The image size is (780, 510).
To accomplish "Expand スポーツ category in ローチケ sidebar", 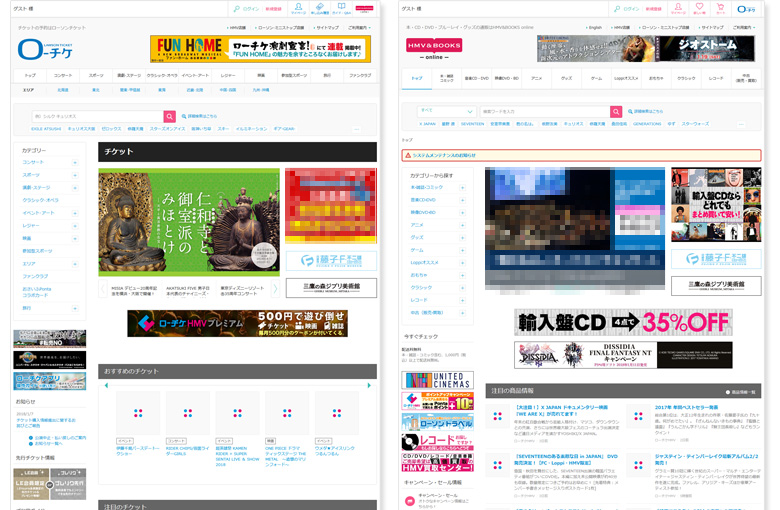I will click(75, 175).
